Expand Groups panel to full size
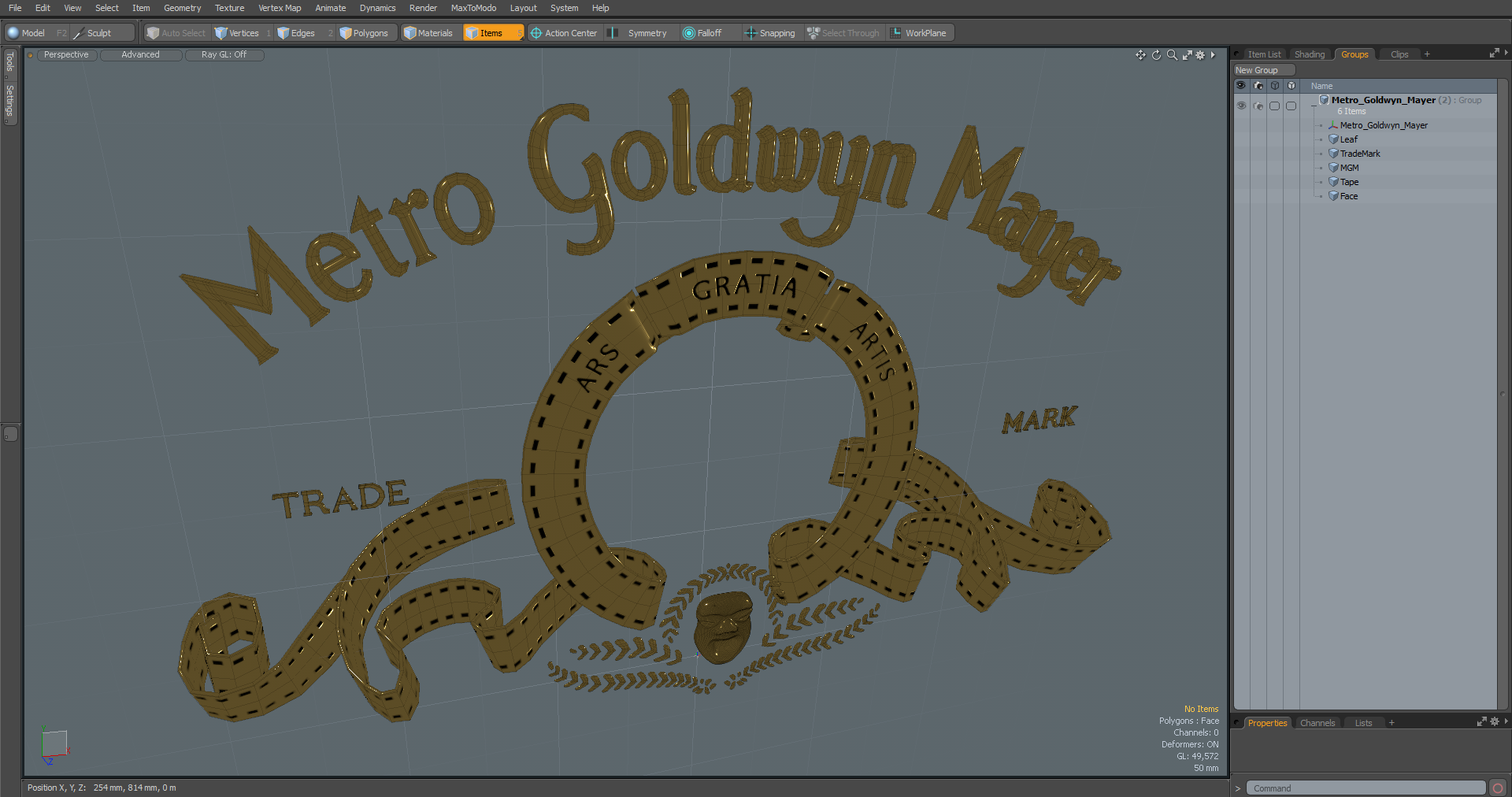Screen dimensions: 1512x797 tap(1494, 54)
